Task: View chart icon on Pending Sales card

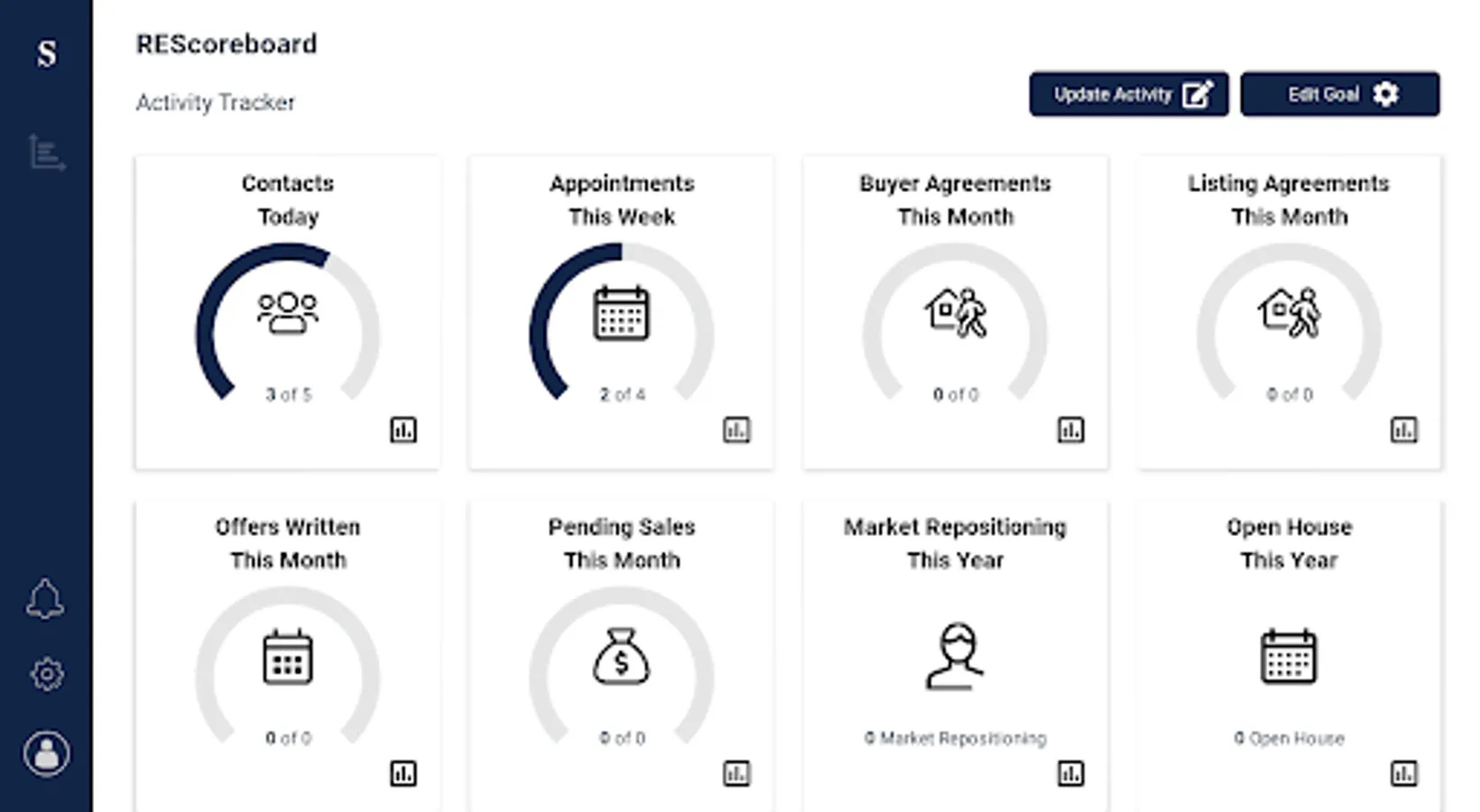Action: [x=736, y=773]
